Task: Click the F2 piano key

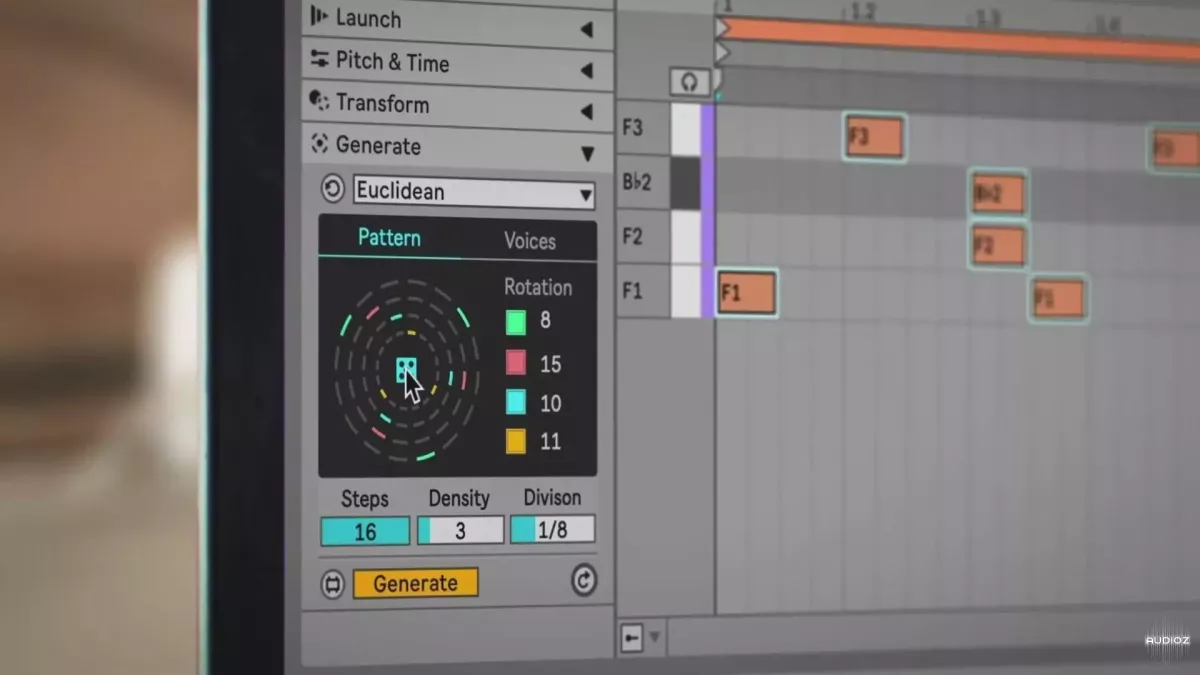Action: (685, 237)
